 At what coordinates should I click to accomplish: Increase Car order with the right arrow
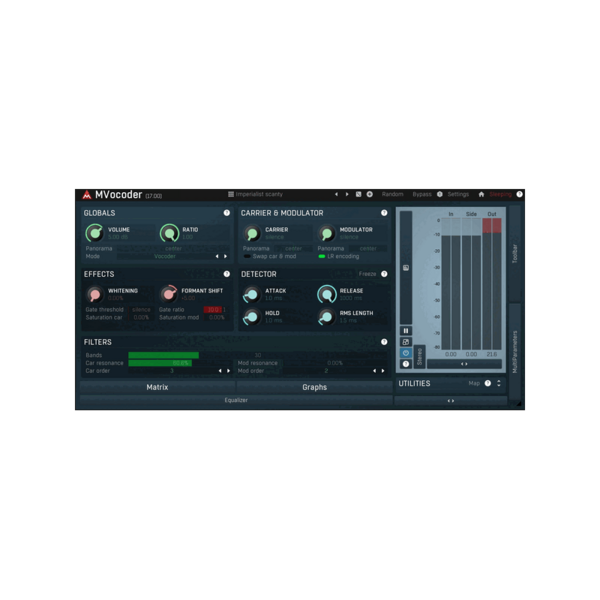(228, 371)
